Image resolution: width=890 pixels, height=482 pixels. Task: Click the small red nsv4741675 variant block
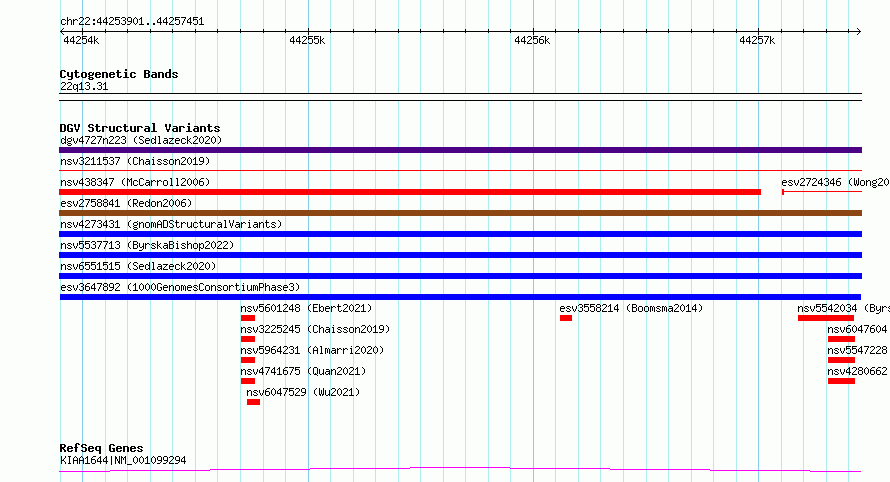click(248, 381)
